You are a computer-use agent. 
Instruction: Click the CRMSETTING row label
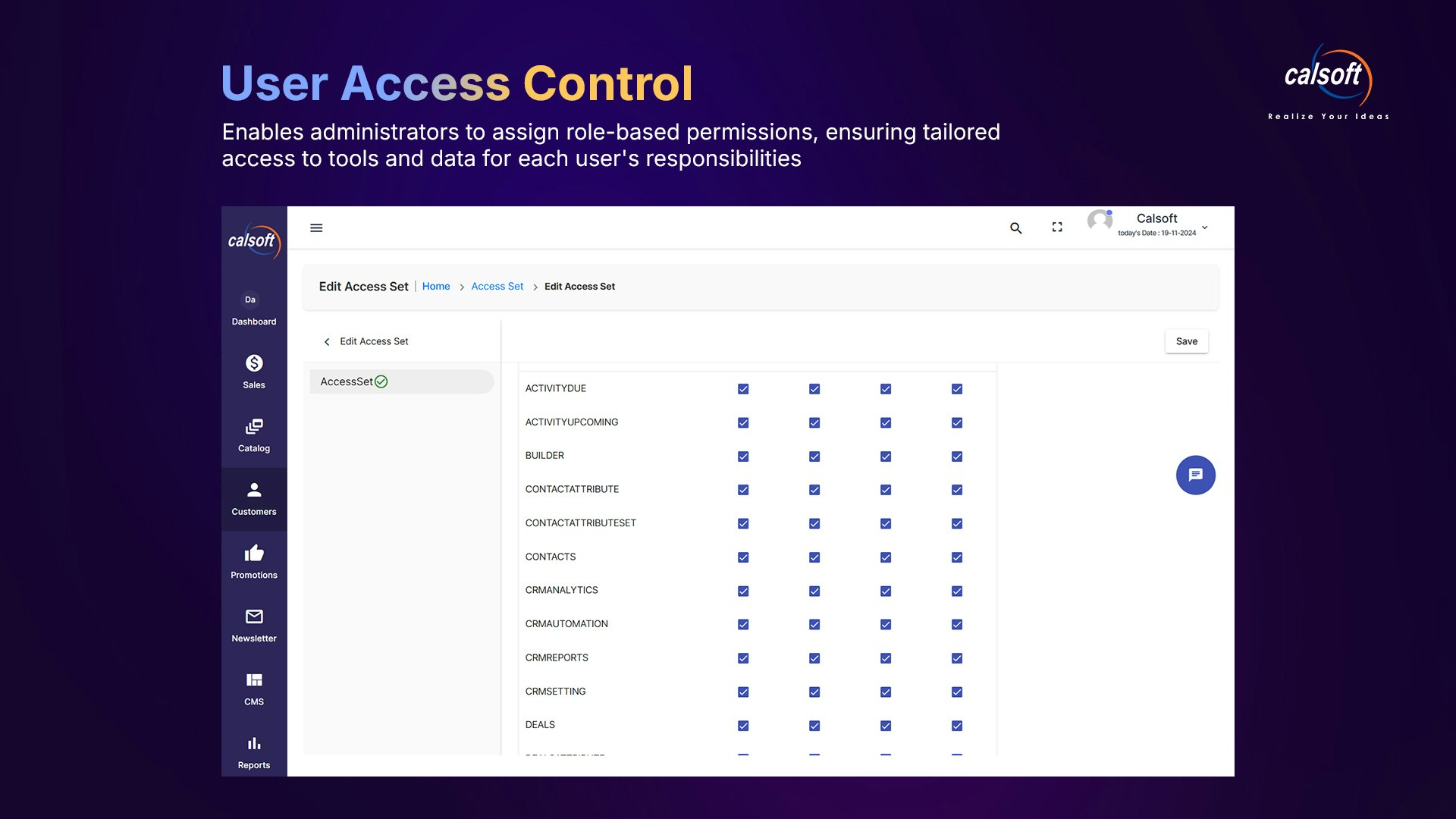click(x=556, y=692)
